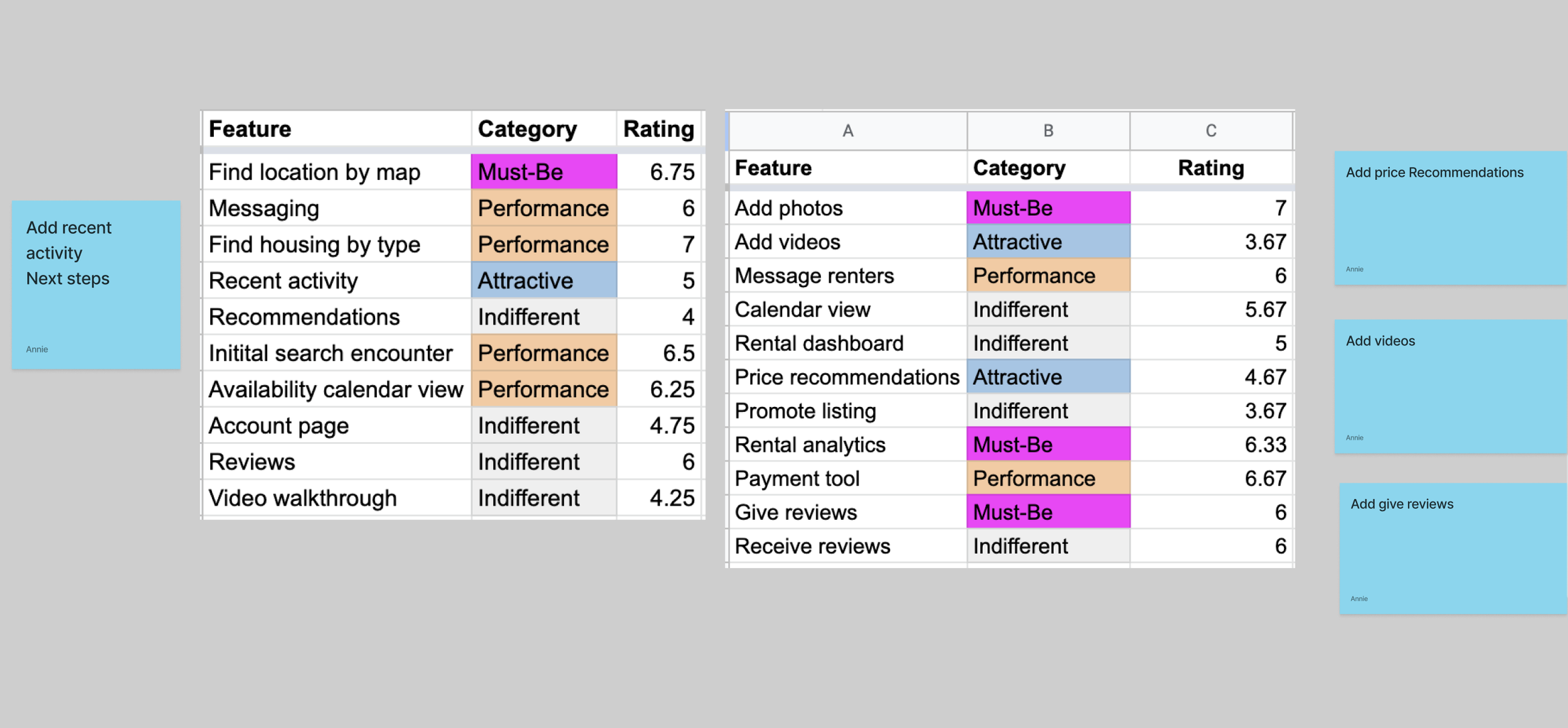
Task: Click Annie author label on recent activity note
Action: pyautogui.click(x=37, y=349)
